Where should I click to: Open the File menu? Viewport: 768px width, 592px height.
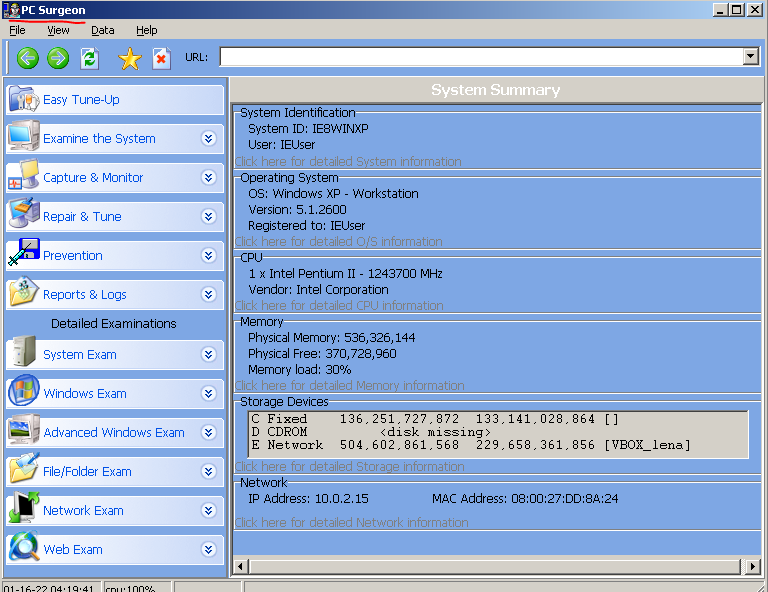click(17, 30)
